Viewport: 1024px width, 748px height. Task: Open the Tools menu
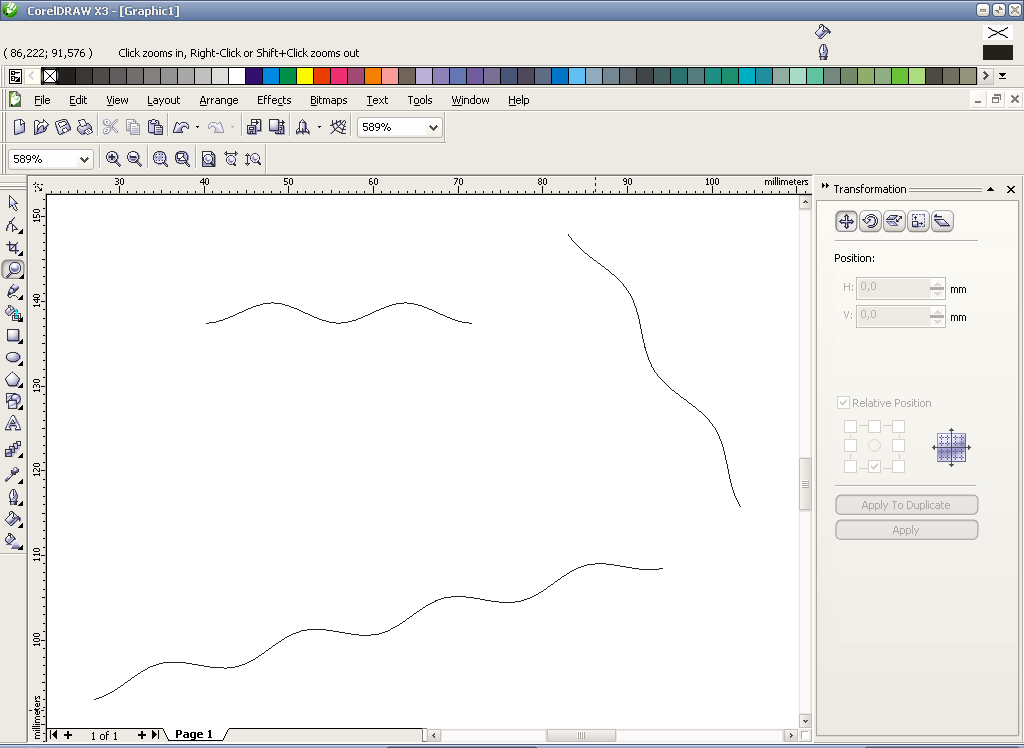click(x=420, y=100)
